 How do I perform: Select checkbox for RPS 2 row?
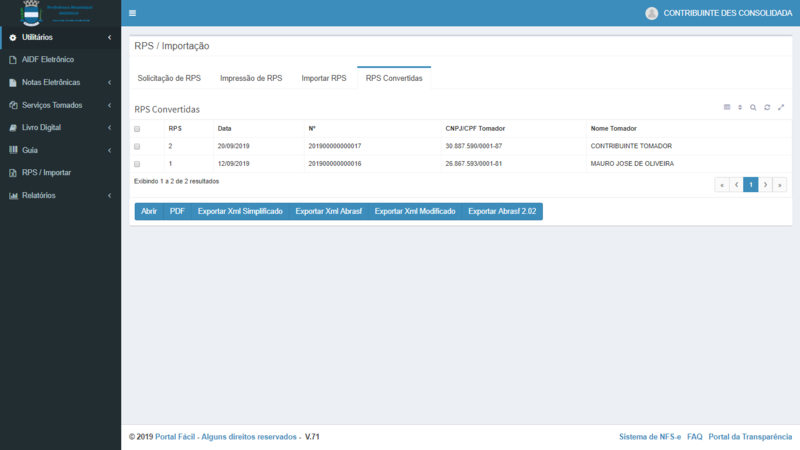[137, 146]
